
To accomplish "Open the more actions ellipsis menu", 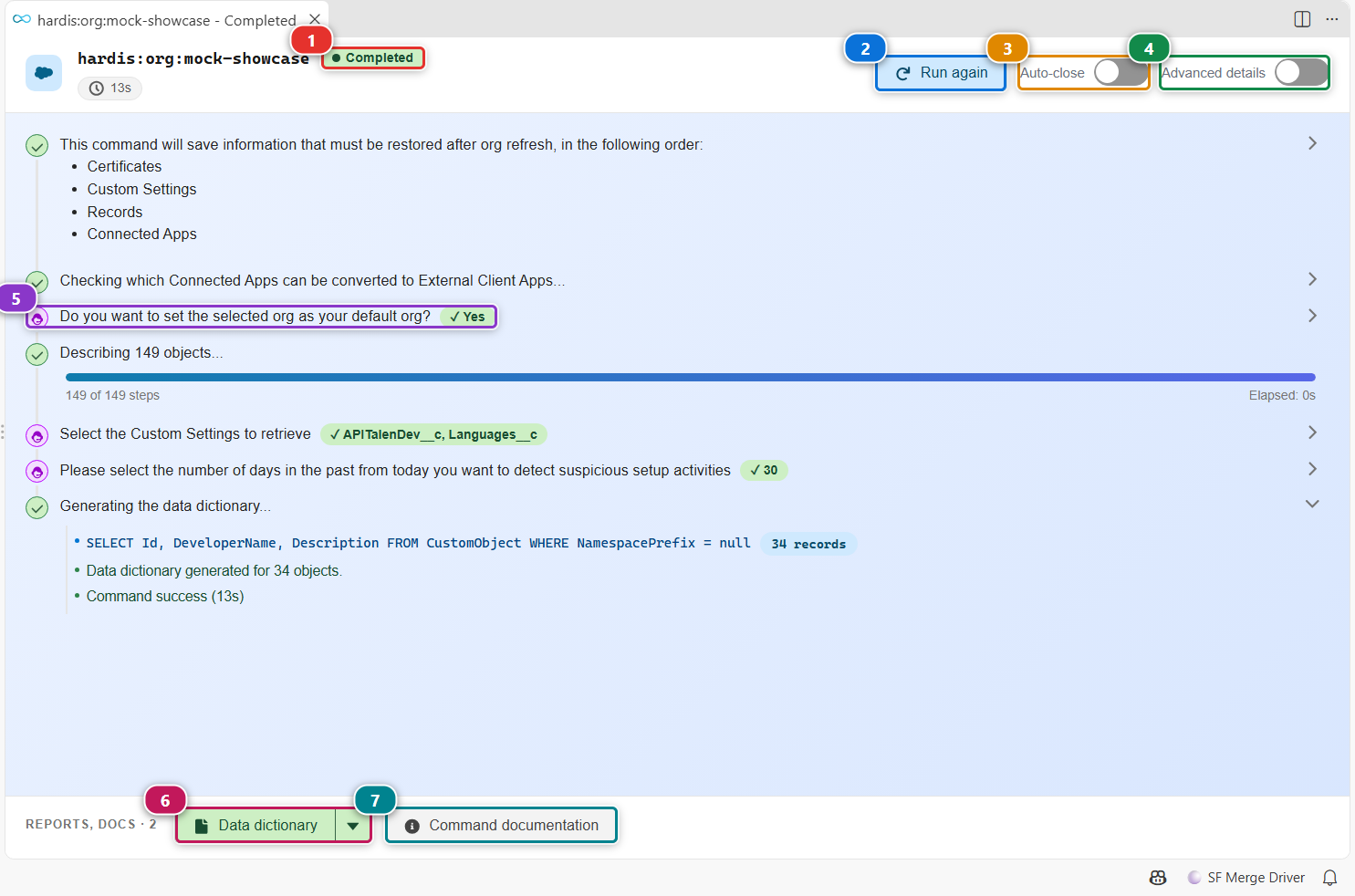I will point(1332,19).
